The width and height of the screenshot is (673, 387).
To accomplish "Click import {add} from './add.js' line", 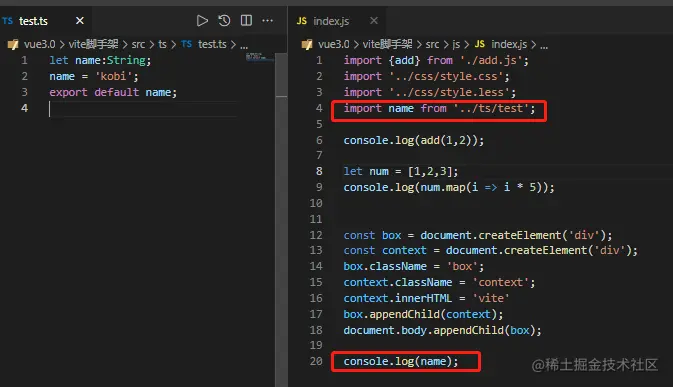I will (x=436, y=60).
